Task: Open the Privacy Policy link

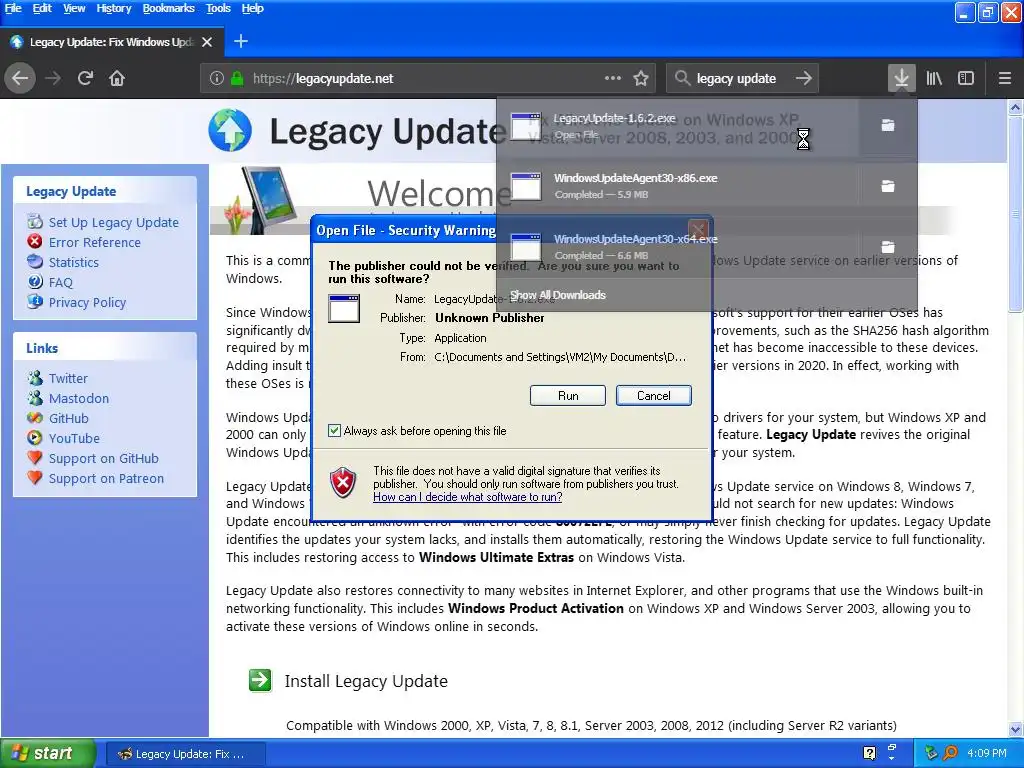Action: [x=88, y=302]
